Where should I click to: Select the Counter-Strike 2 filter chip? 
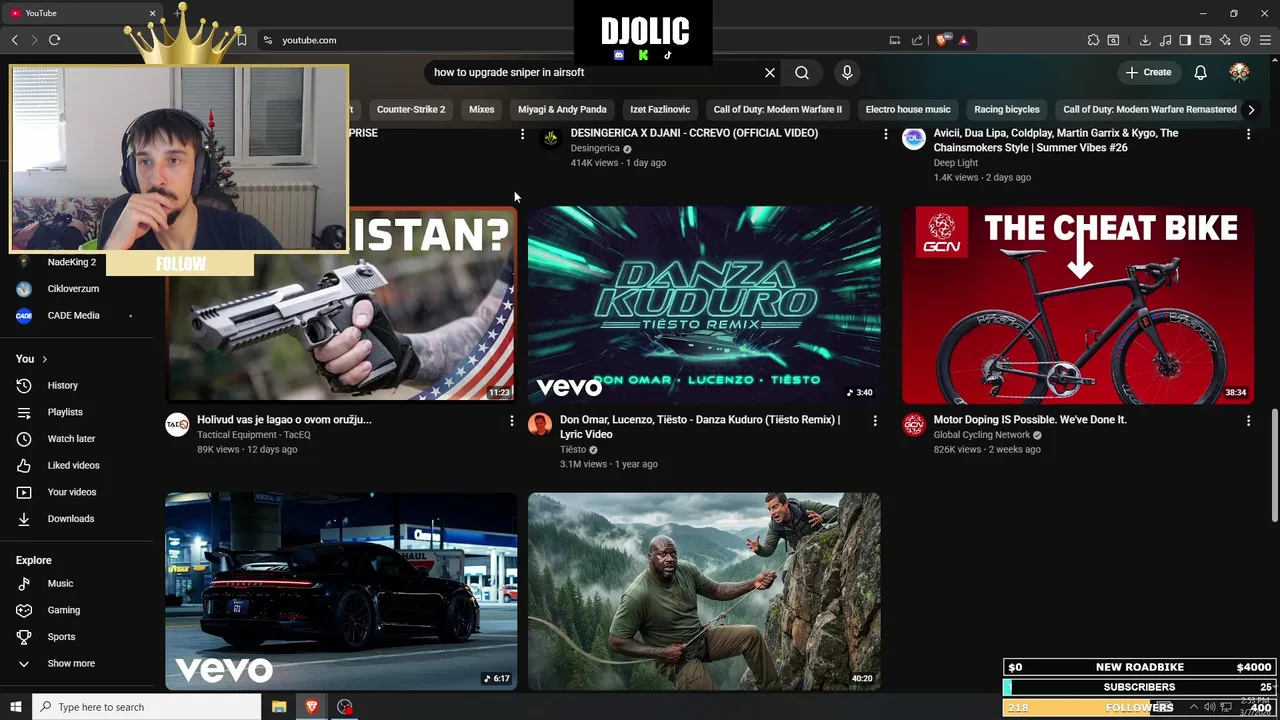point(411,109)
